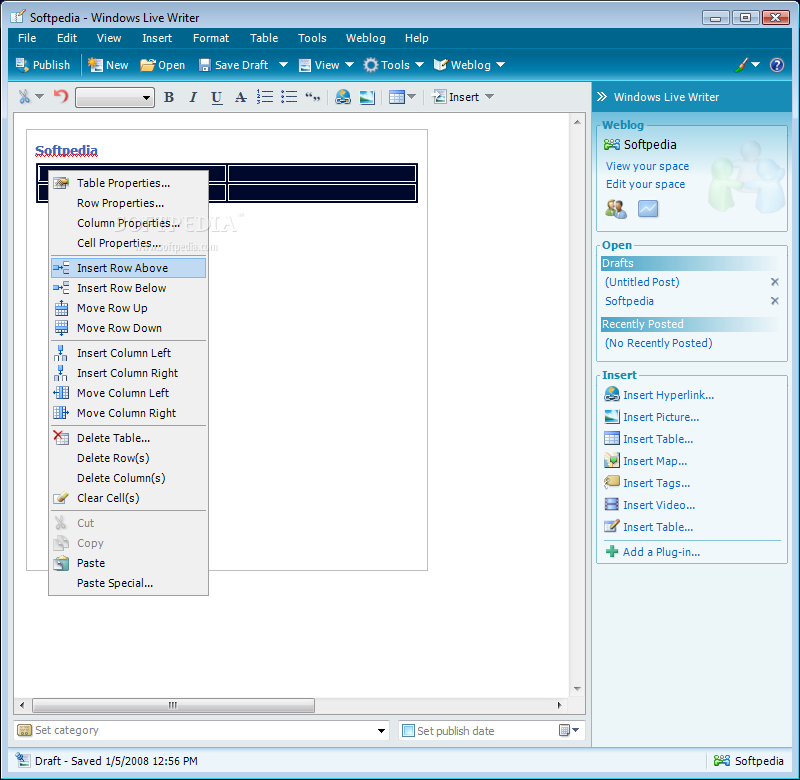Choose Paste from the context menu
The width and height of the screenshot is (800, 780).
point(129,563)
